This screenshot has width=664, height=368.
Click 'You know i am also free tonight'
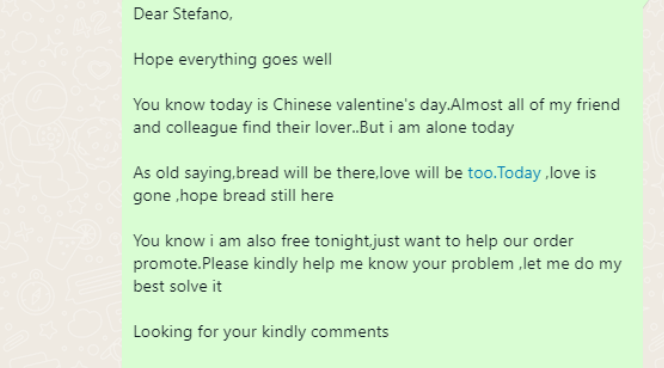[x=252, y=241]
